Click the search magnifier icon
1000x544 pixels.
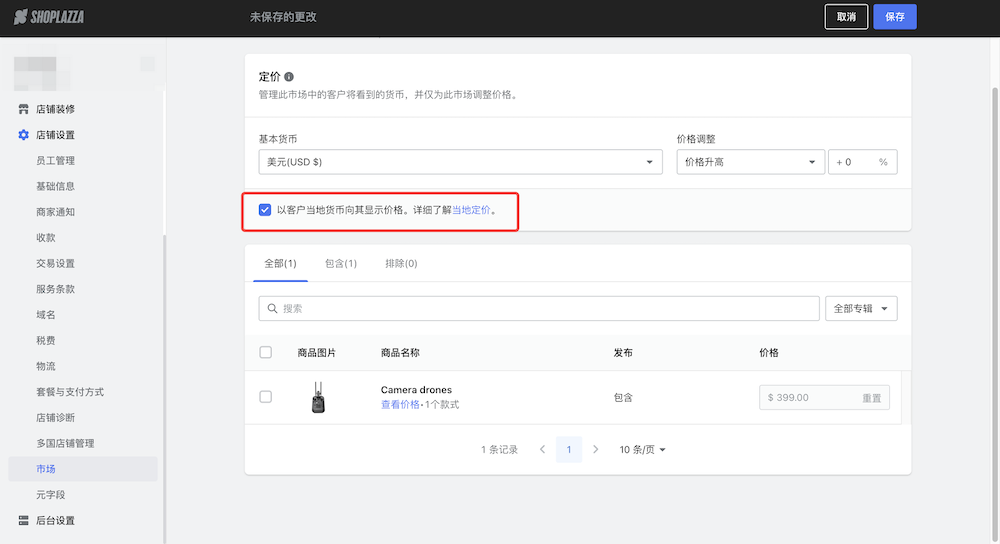tap(271, 309)
